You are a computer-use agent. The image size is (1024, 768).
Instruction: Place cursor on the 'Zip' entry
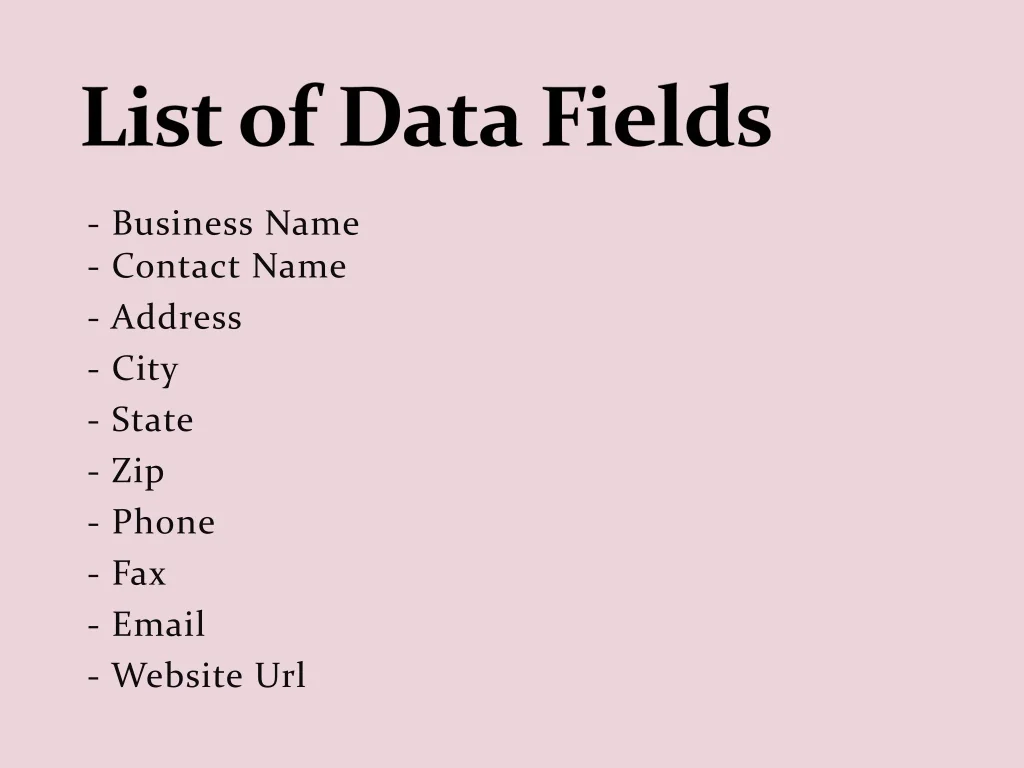(138, 471)
